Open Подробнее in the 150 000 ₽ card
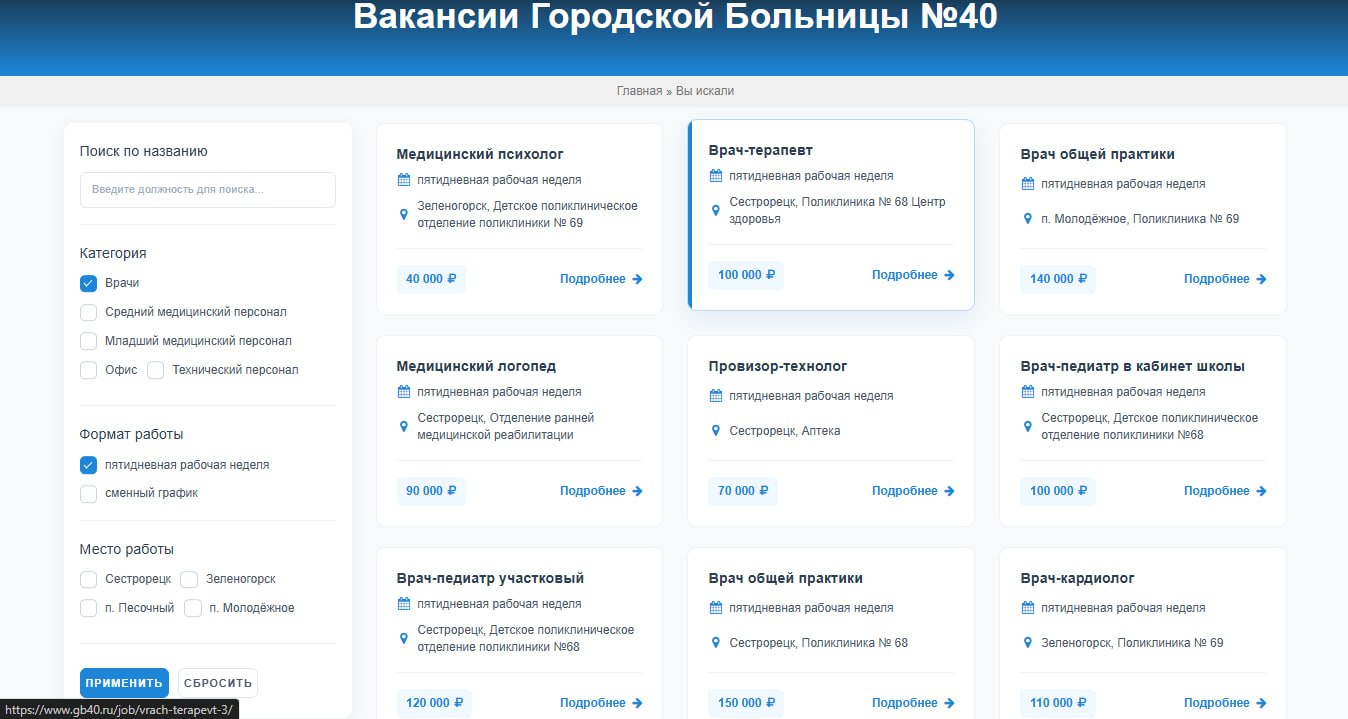 (913, 703)
